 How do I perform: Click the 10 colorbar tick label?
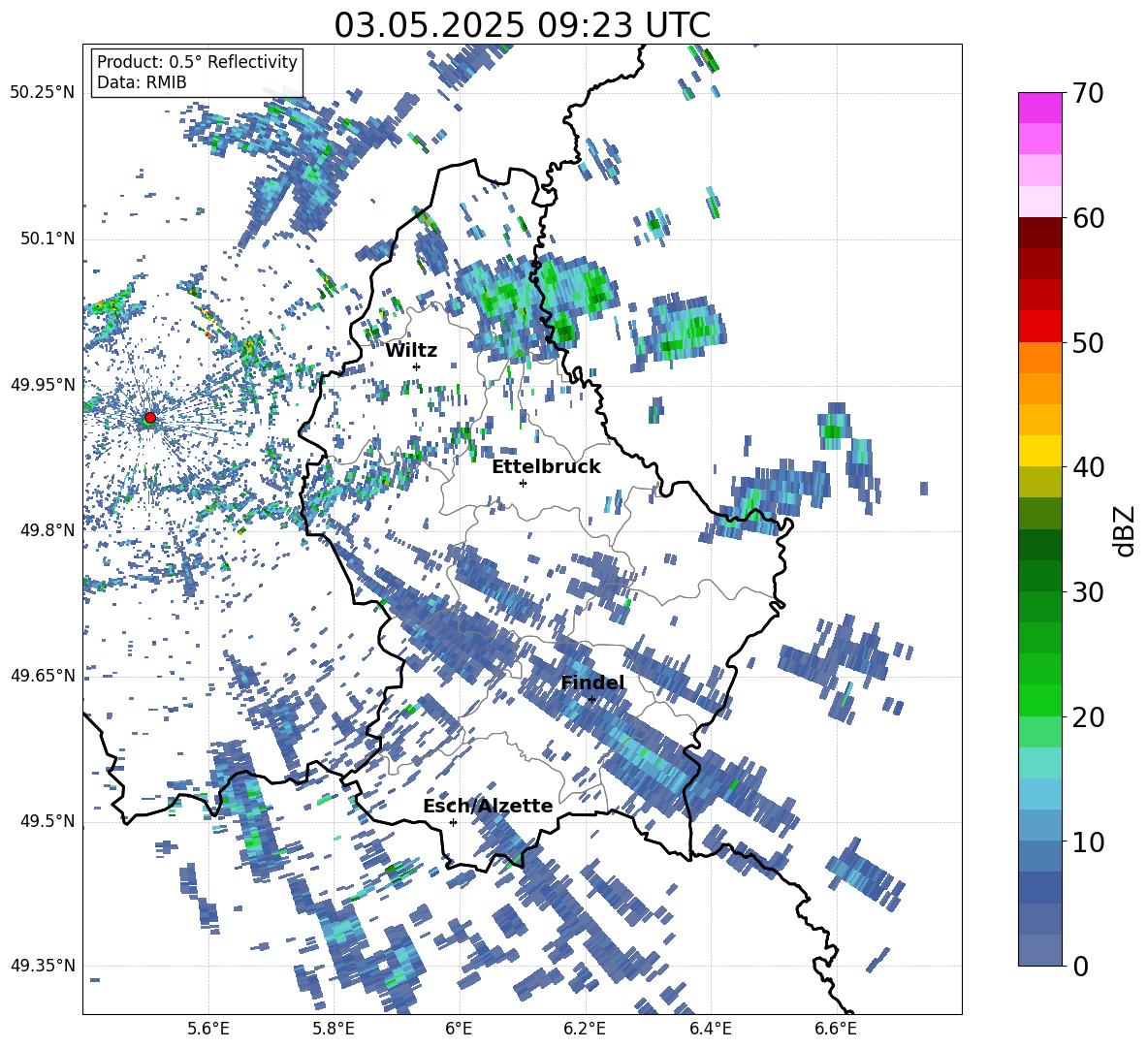[x=1088, y=842]
